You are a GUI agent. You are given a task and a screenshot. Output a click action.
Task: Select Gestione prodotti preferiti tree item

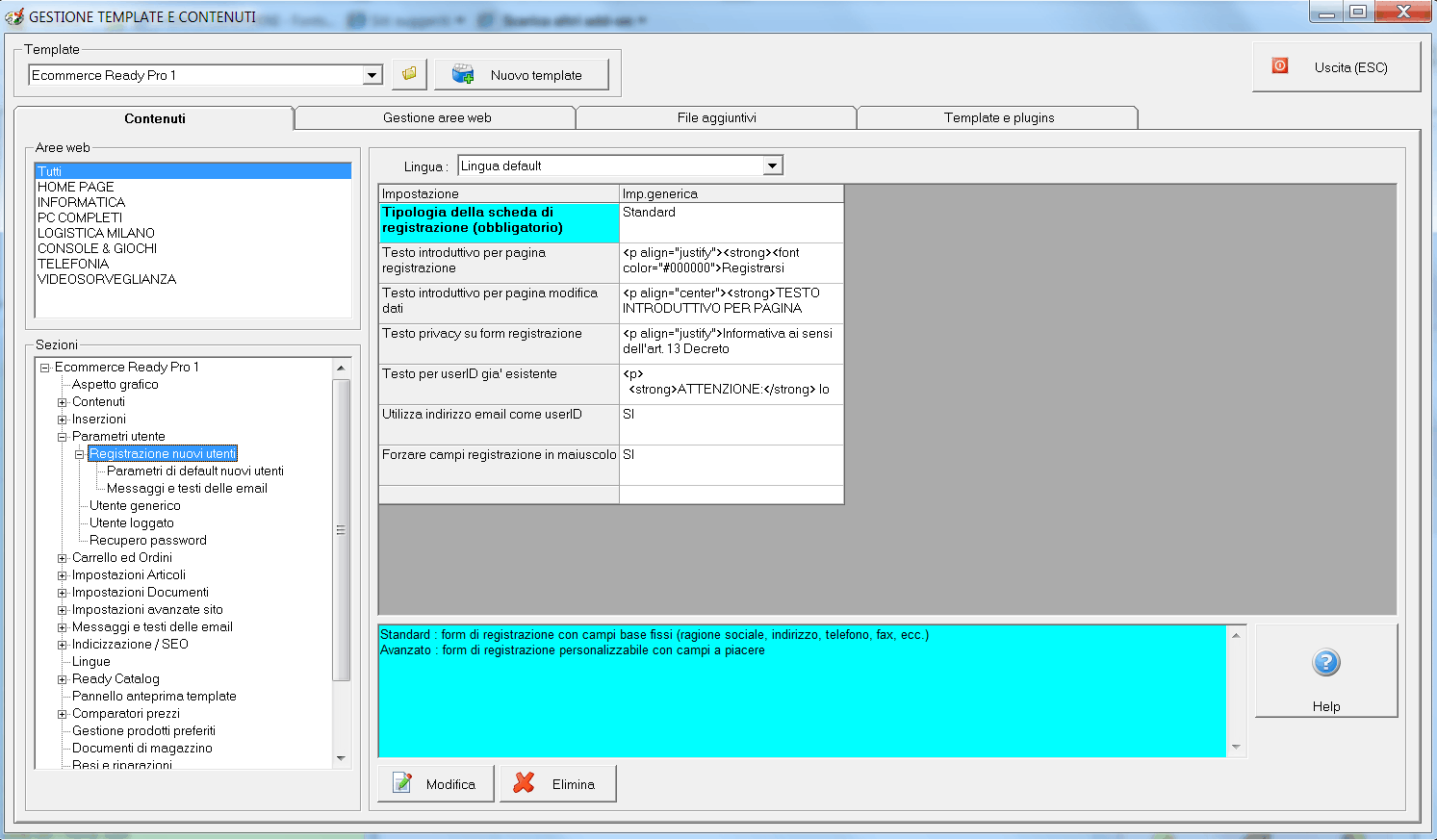(143, 731)
